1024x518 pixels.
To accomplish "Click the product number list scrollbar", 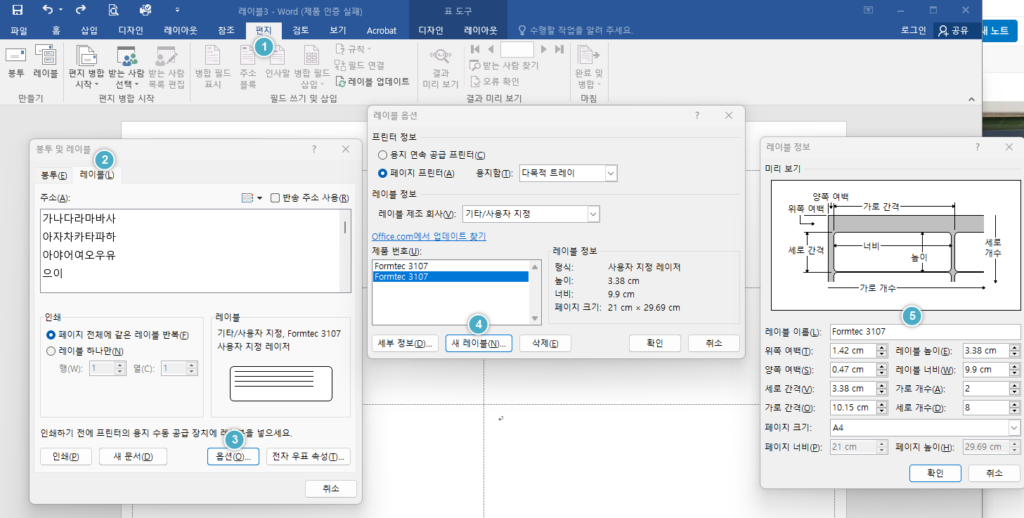I will click(x=535, y=293).
